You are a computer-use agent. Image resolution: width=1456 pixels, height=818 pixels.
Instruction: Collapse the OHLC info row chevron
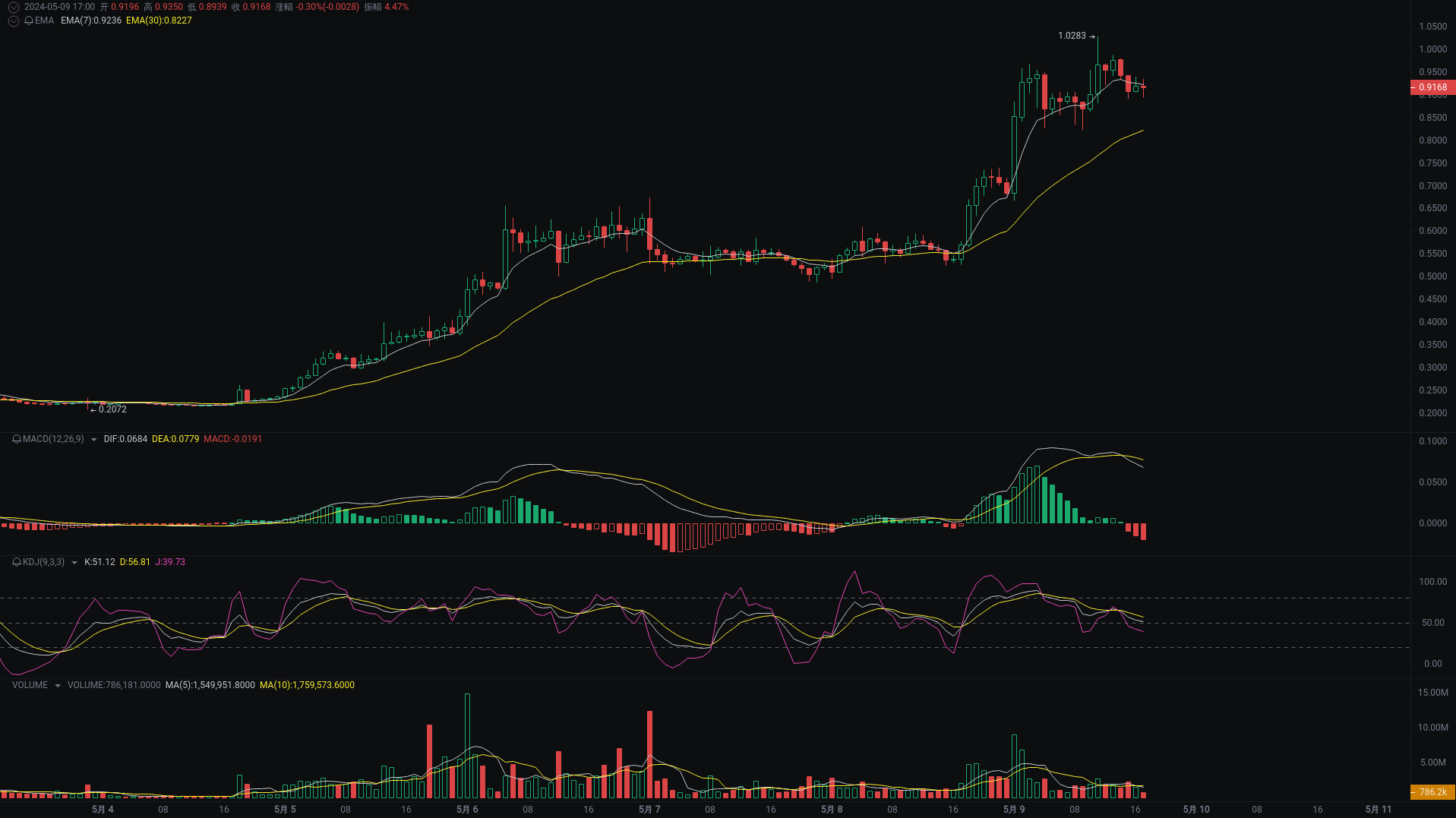pyautogui.click(x=13, y=7)
